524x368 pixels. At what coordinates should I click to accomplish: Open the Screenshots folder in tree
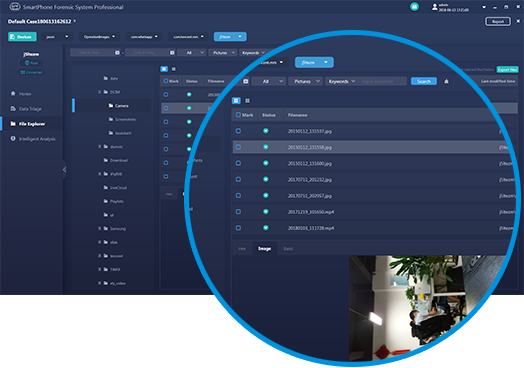[x=122, y=119]
